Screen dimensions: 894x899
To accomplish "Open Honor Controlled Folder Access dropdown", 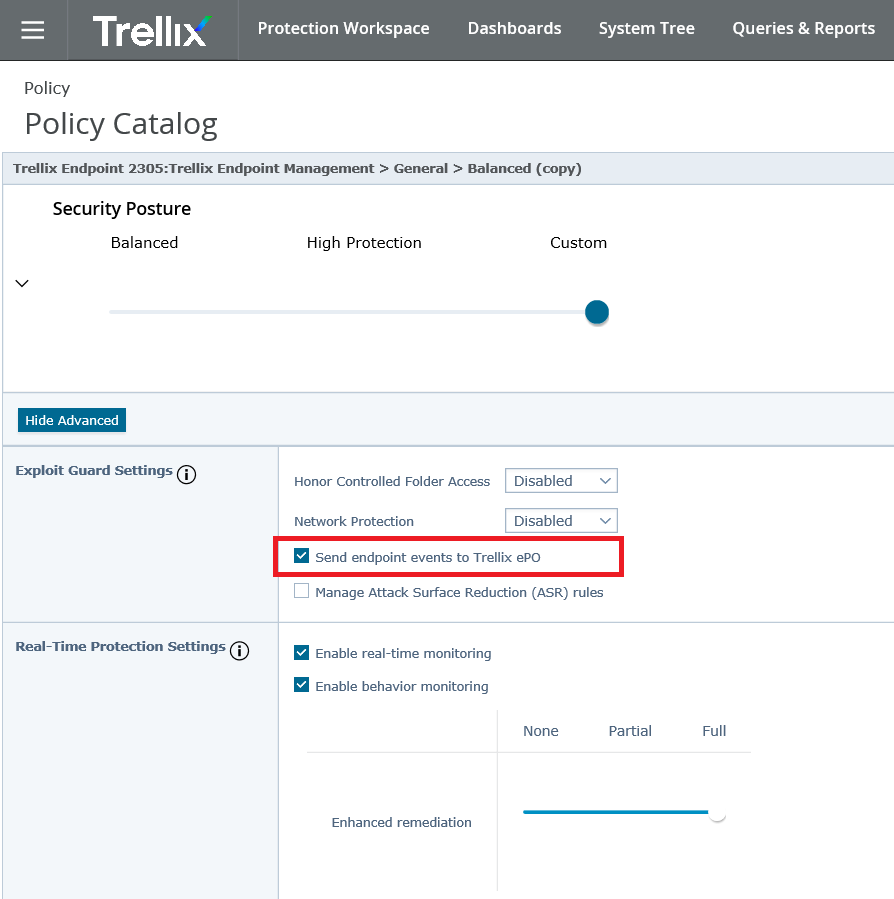I will point(561,481).
